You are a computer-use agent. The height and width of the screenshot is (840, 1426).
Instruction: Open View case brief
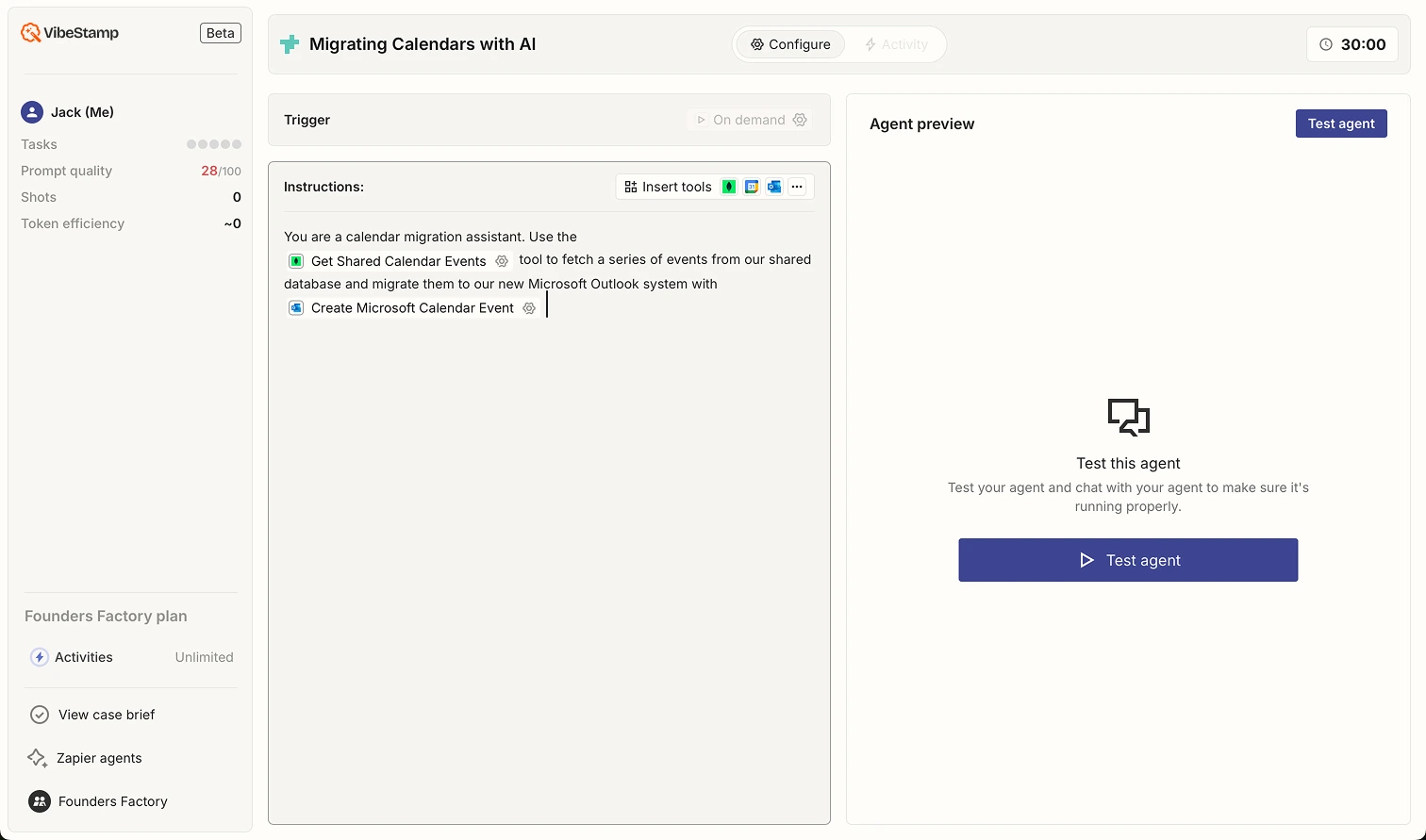click(x=106, y=715)
